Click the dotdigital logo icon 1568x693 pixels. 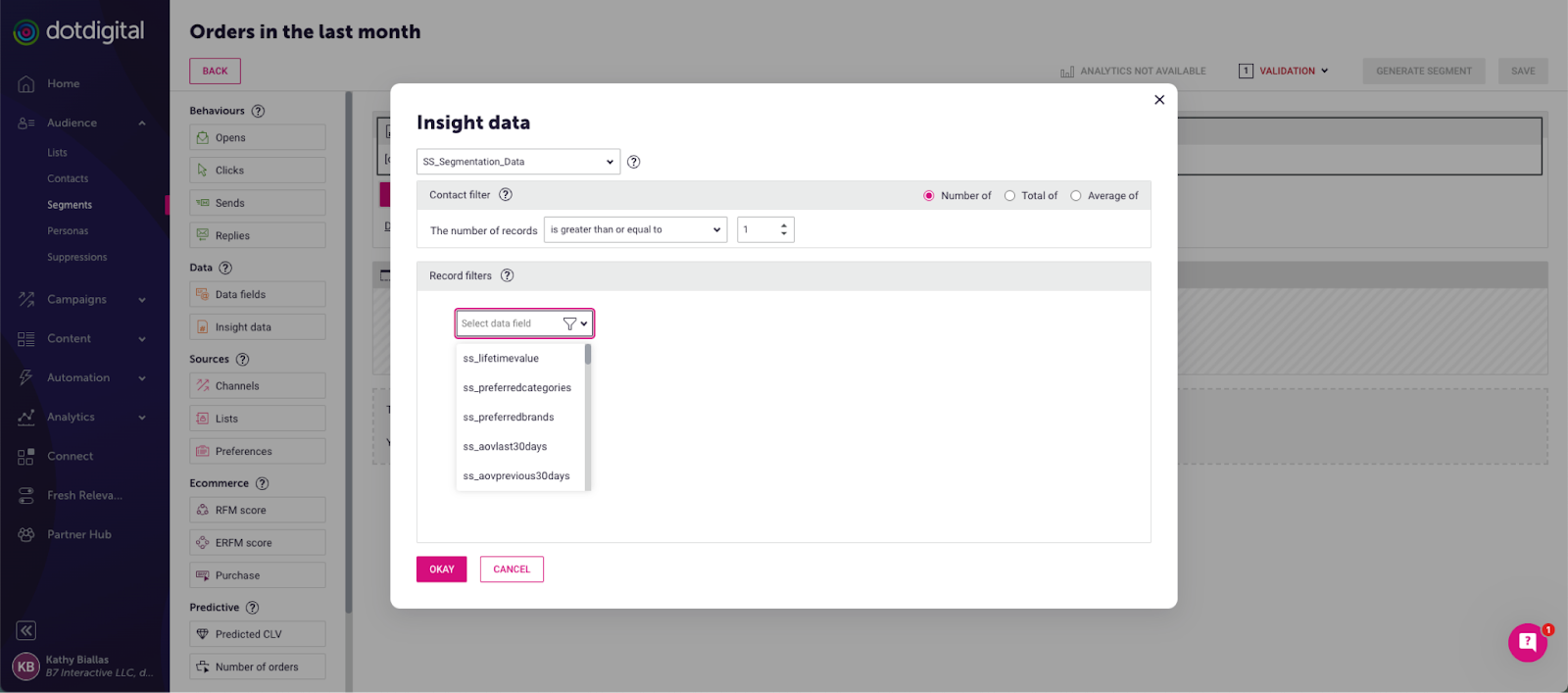pyautogui.click(x=26, y=32)
